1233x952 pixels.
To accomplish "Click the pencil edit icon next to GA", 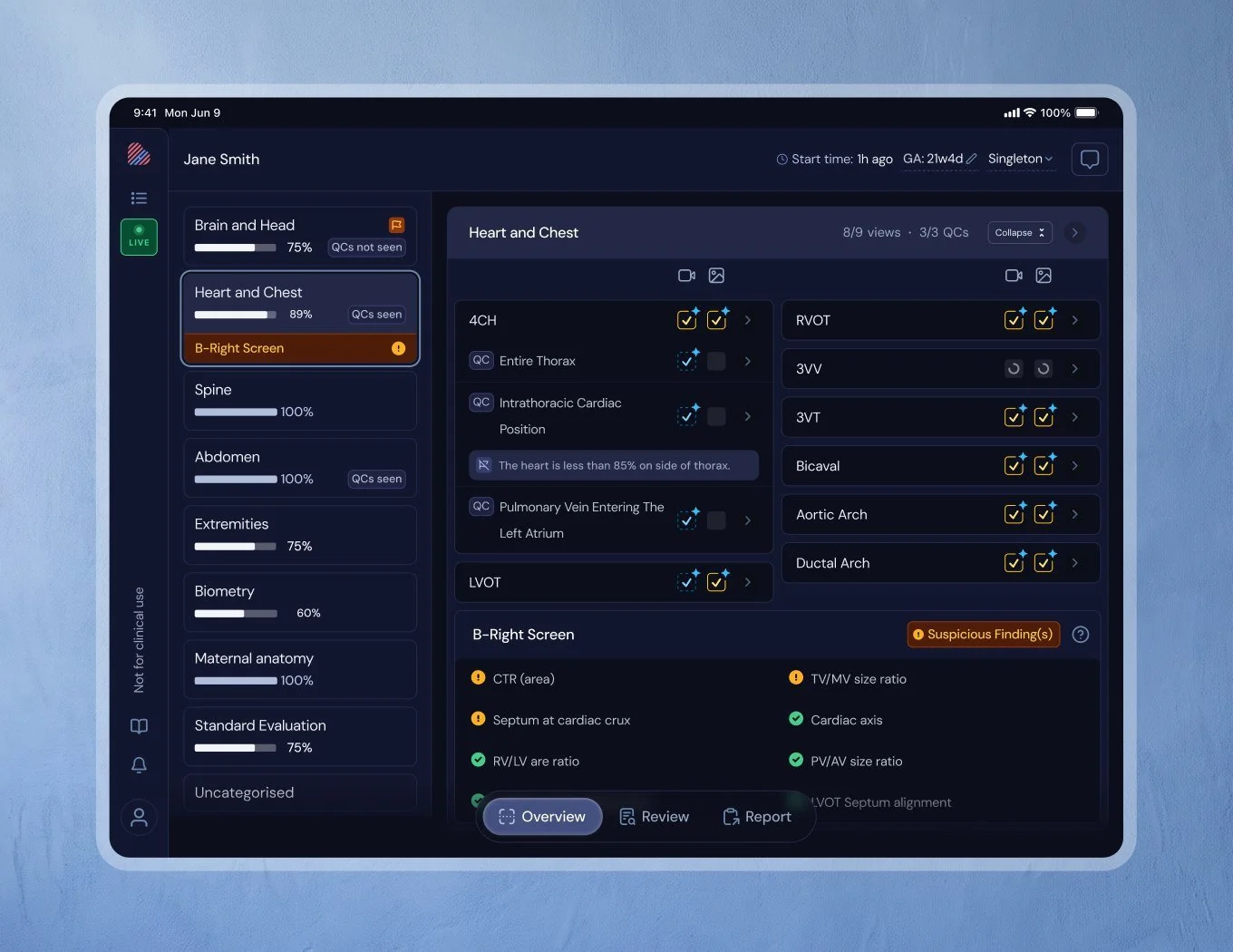I will (x=972, y=159).
